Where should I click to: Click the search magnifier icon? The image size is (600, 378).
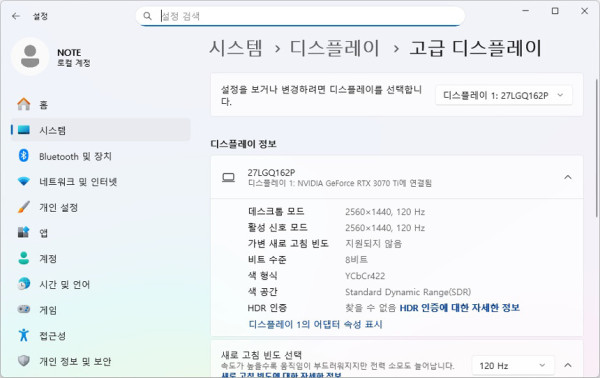147,16
